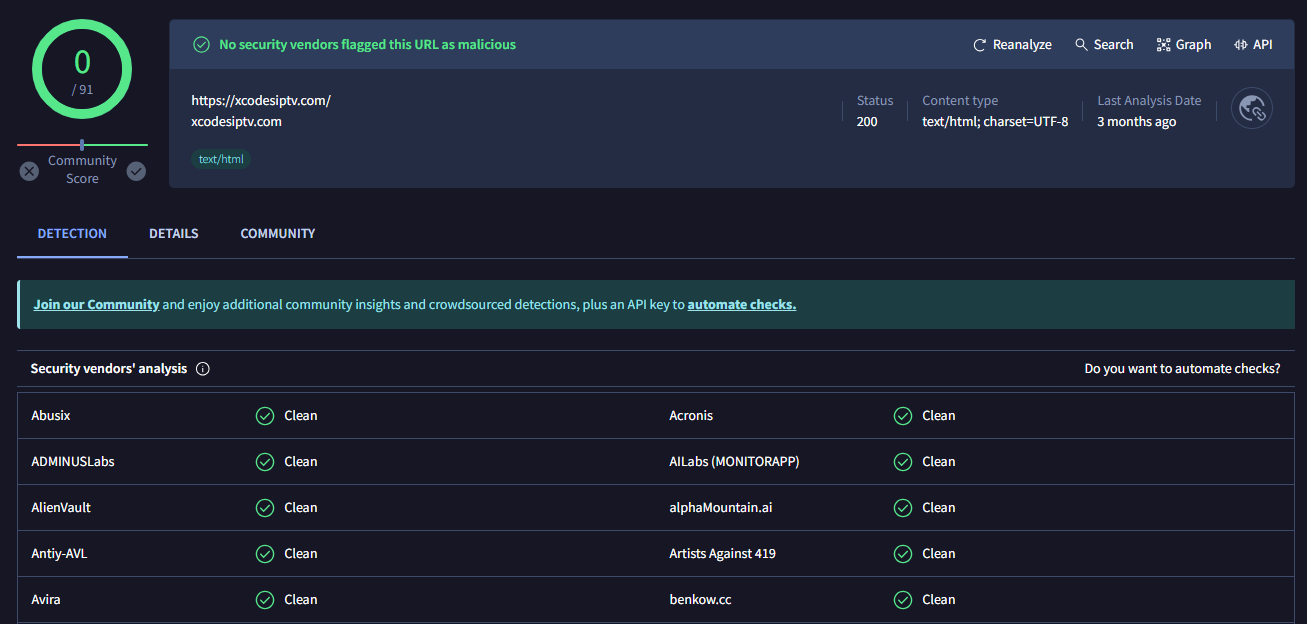Click the 0/91 detection score ring
The height and width of the screenshot is (624, 1307).
pos(81,69)
